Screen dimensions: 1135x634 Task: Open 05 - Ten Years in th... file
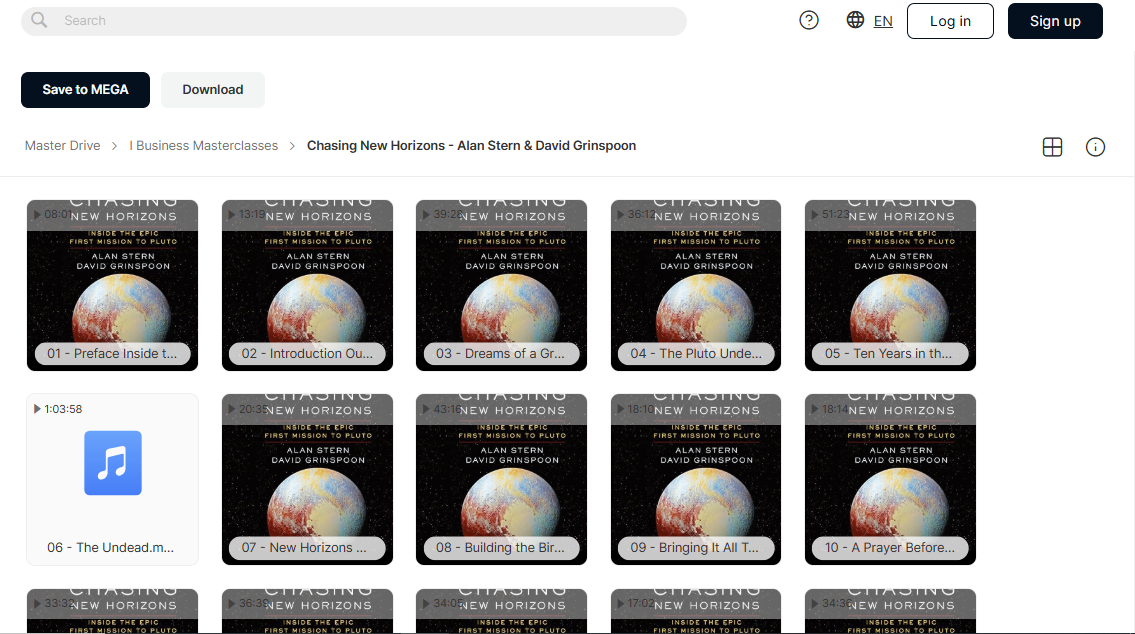point(890,285)
